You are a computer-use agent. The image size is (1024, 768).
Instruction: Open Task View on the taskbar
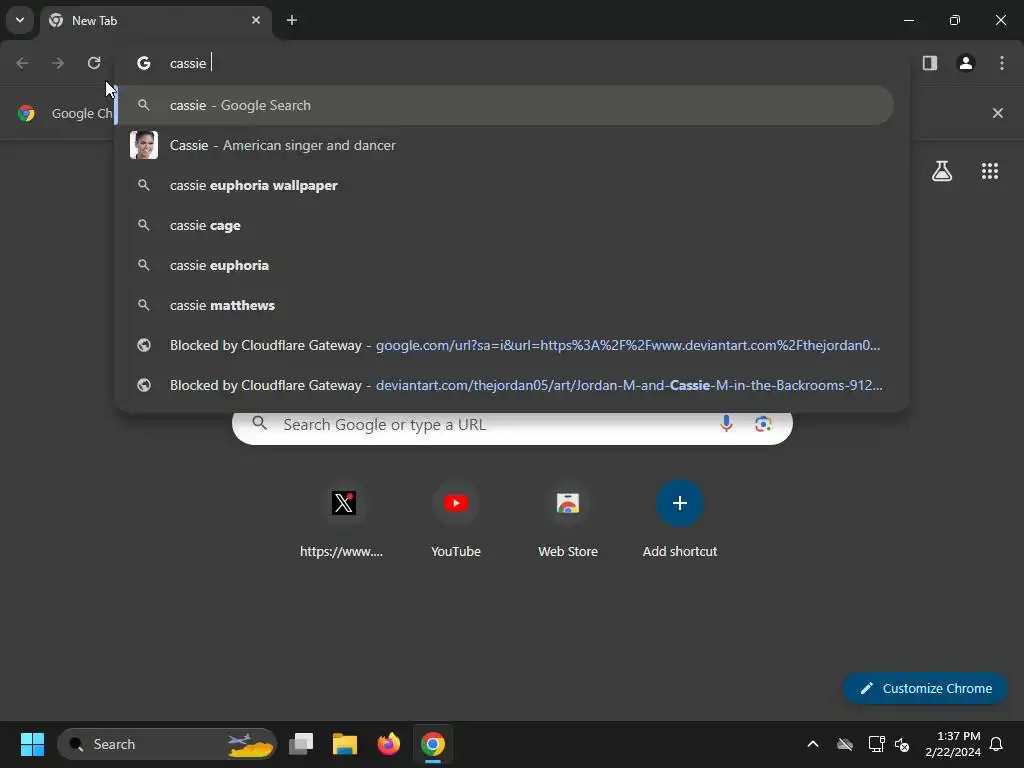click(301, 744)
